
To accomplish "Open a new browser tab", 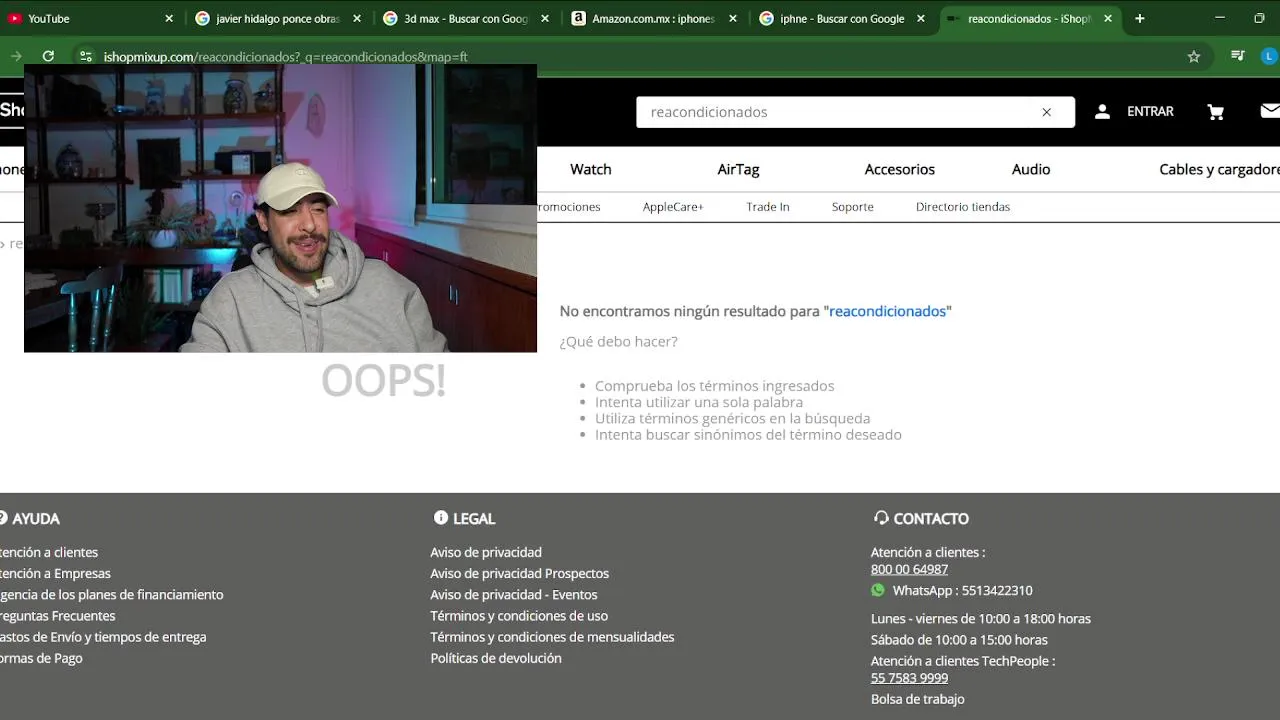I will 1139,18.
